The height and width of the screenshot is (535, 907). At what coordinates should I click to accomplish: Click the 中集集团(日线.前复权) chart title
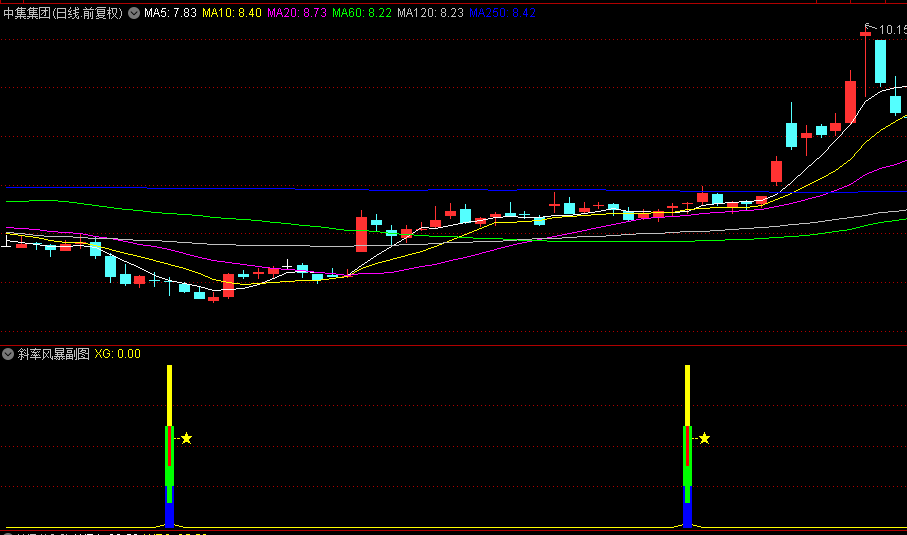click(63, 13)
